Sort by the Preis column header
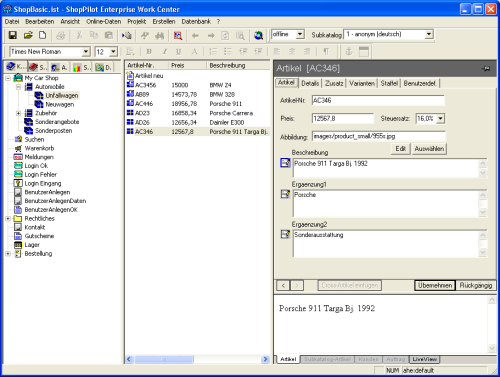Image resolution: width=500 pixels, height=377 pixels. click(187, 65)
